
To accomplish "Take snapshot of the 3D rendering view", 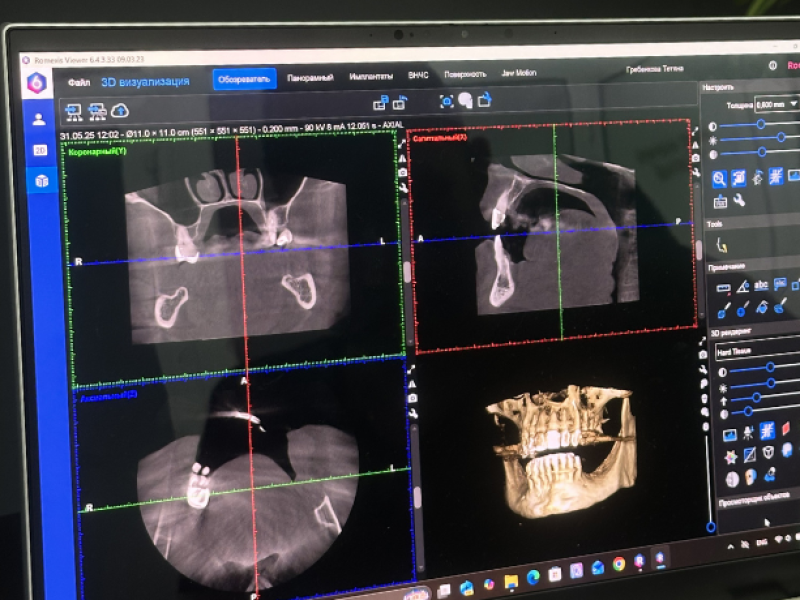I will (x=703, y=355).
